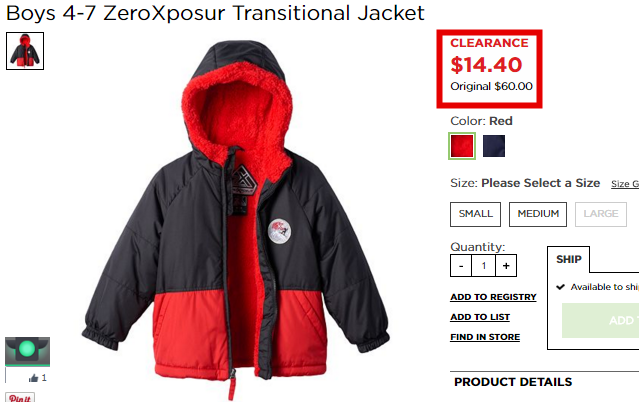
Task: Increase quantity with plus button
Action: pyautogui.click(x=506, y=265)
